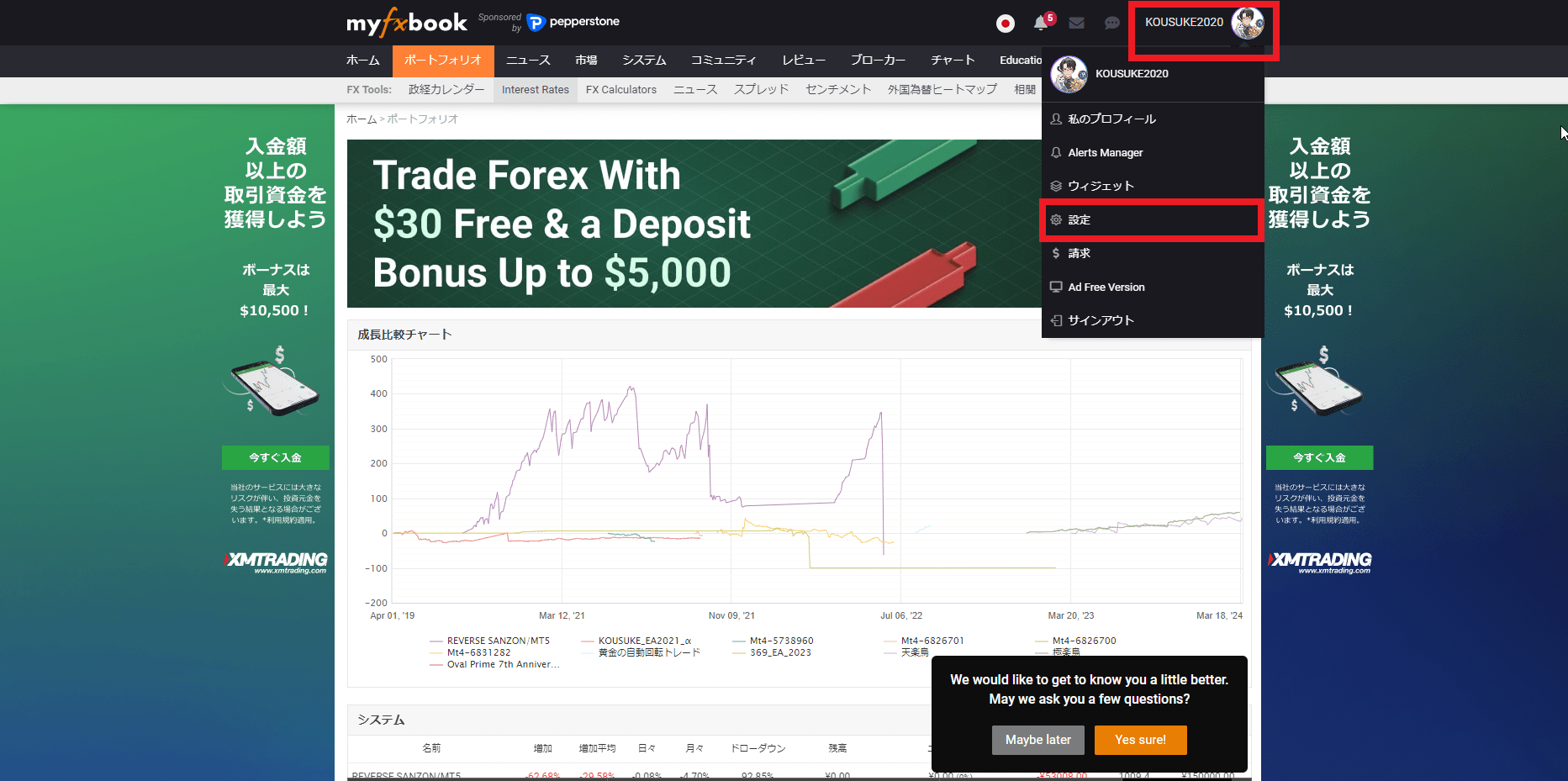
Task: Select the ポートフォリオ navigation tab
Action: coord(443,61)
